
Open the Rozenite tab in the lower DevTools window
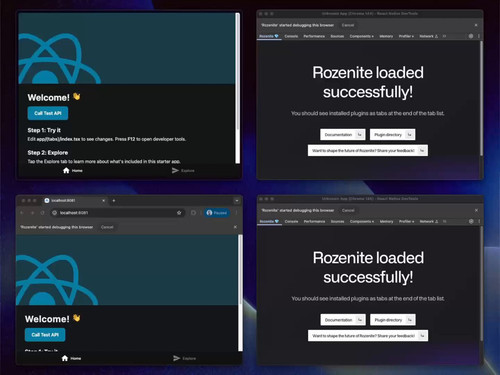[269, 221]
